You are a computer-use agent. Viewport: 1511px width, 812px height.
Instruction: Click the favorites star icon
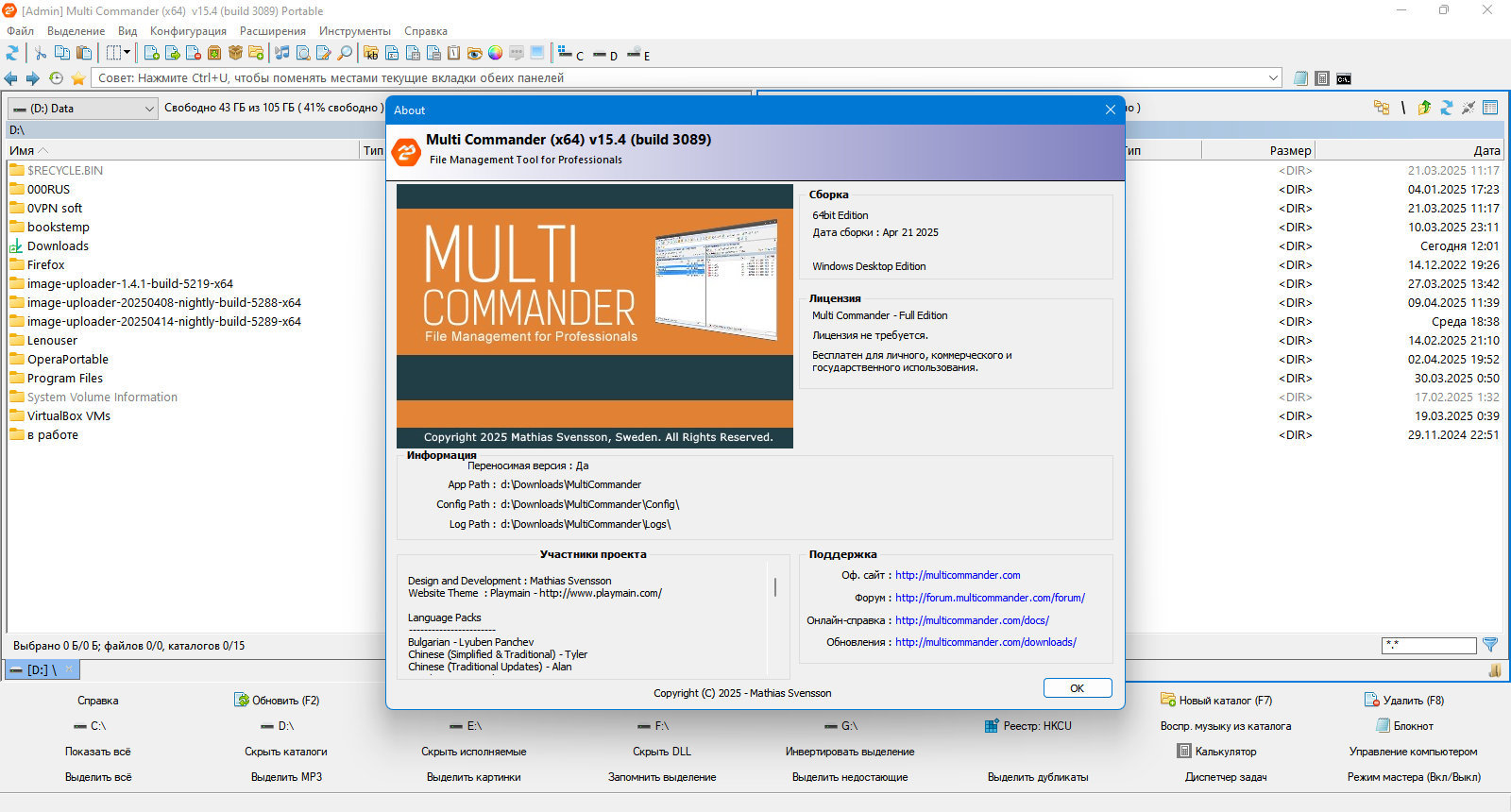pos(78,78)
